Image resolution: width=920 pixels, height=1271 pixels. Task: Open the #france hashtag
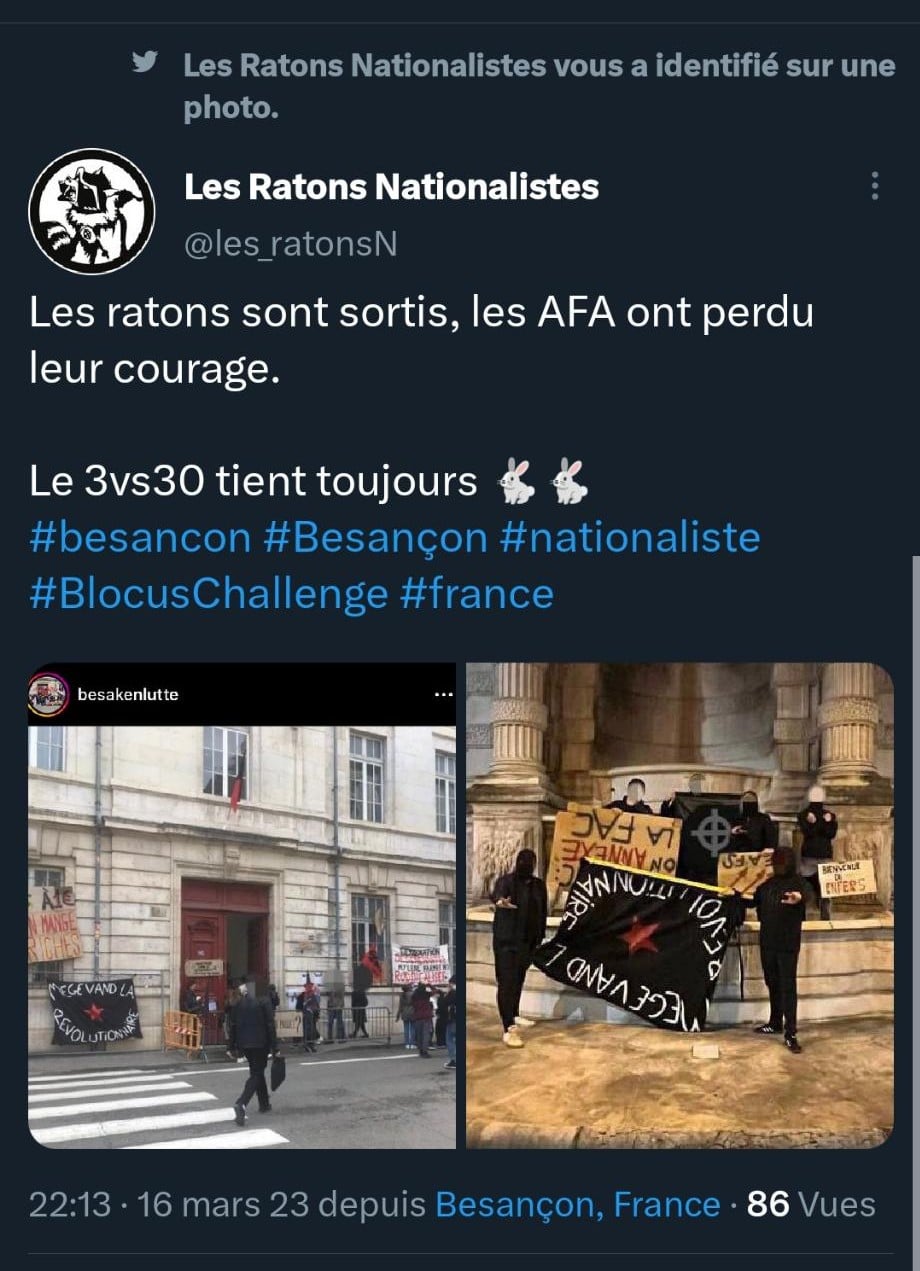click(x=477, y=594)
